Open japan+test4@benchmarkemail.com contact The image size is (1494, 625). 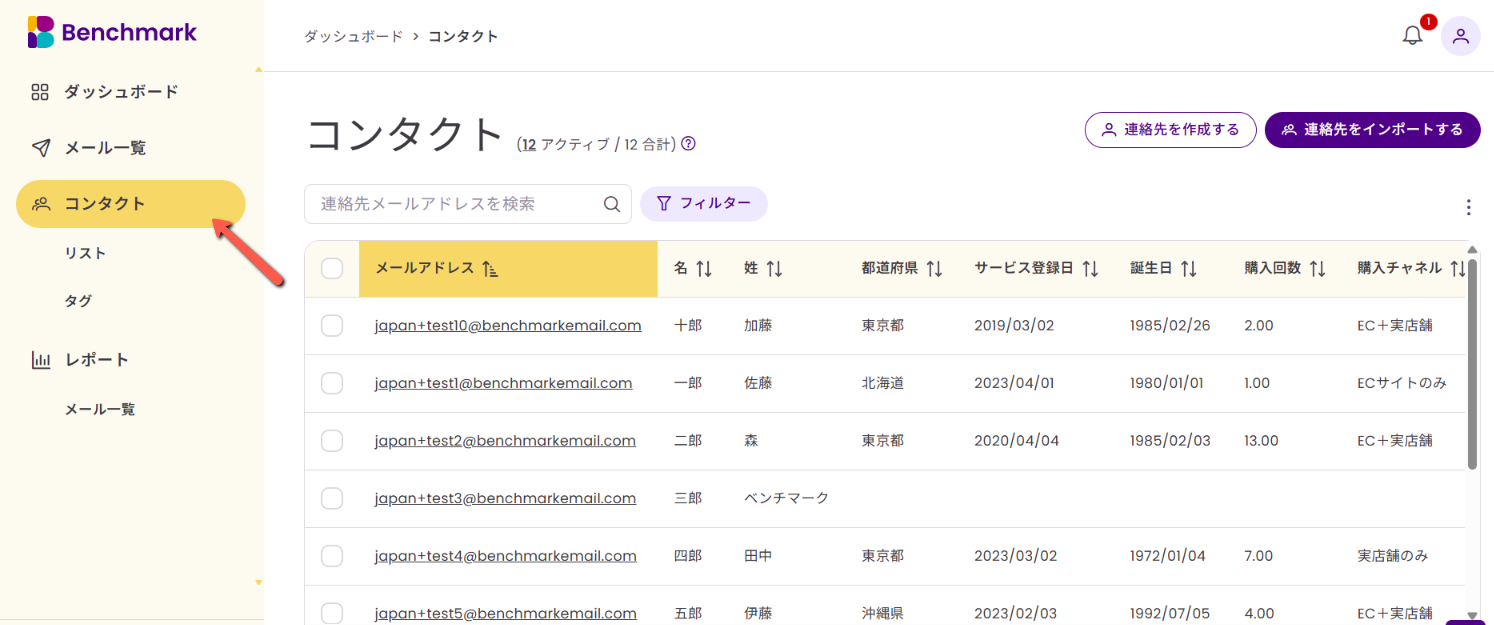(x=506, y=556)
